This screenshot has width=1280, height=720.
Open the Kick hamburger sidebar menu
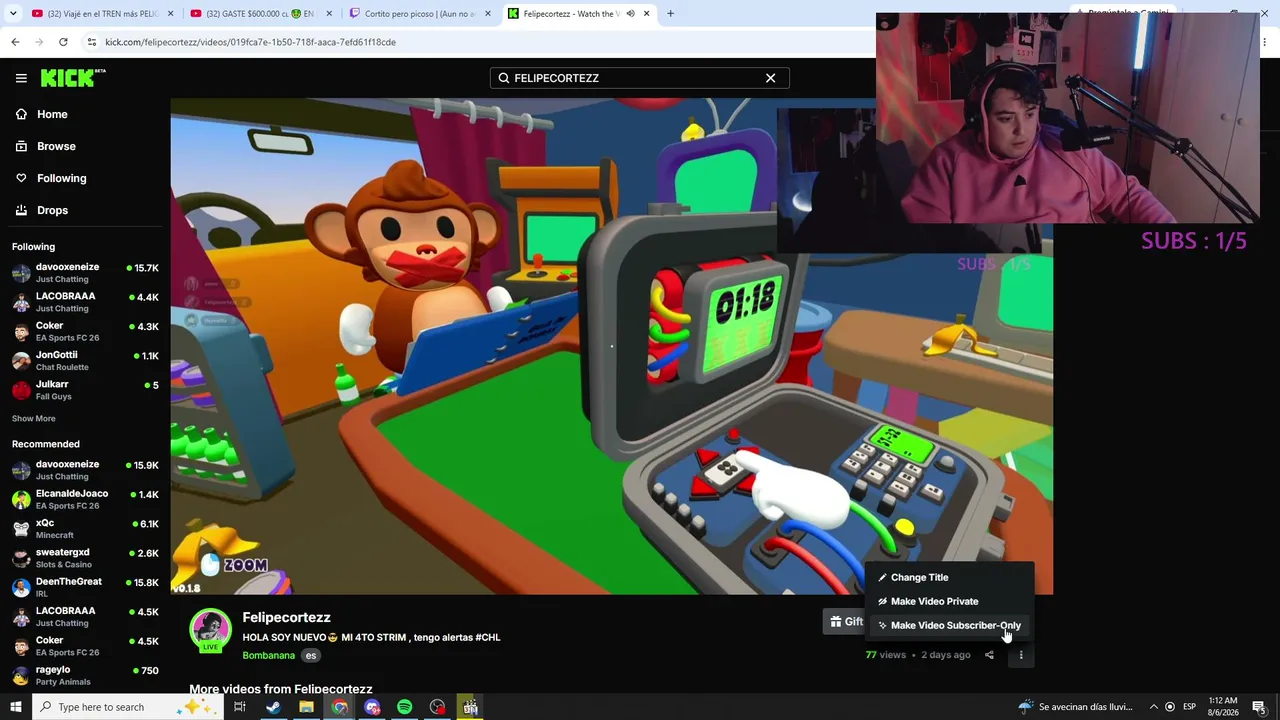(x=21, y=78)
